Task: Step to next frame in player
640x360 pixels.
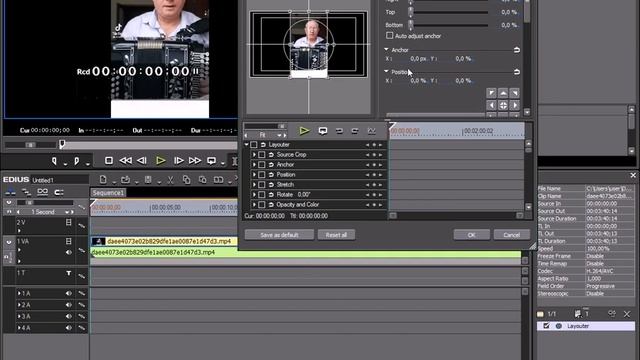Action: pos(178,161)
